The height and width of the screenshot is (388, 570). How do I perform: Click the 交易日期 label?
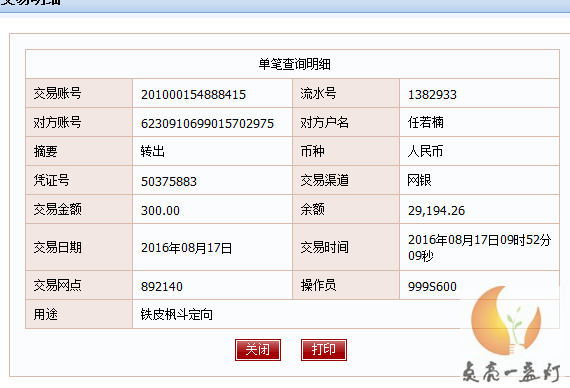tap(57, 247)
